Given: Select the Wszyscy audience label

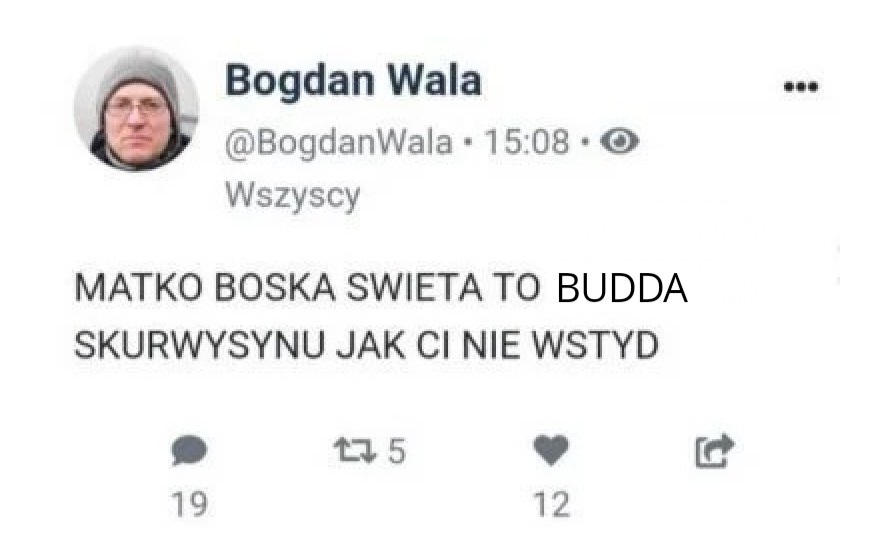Looking at the screenshot, I should point(292,196).
